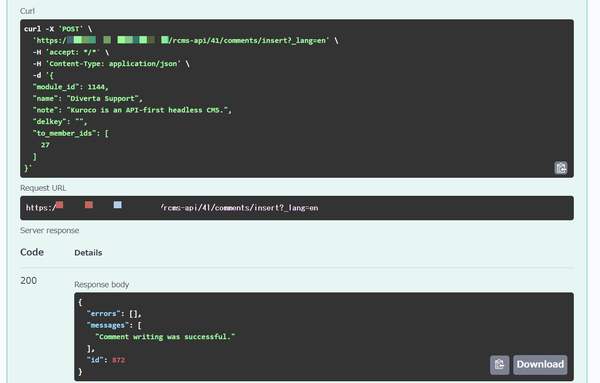
Task: Copy the curl command to clipboard
Action: coord(561,168)
